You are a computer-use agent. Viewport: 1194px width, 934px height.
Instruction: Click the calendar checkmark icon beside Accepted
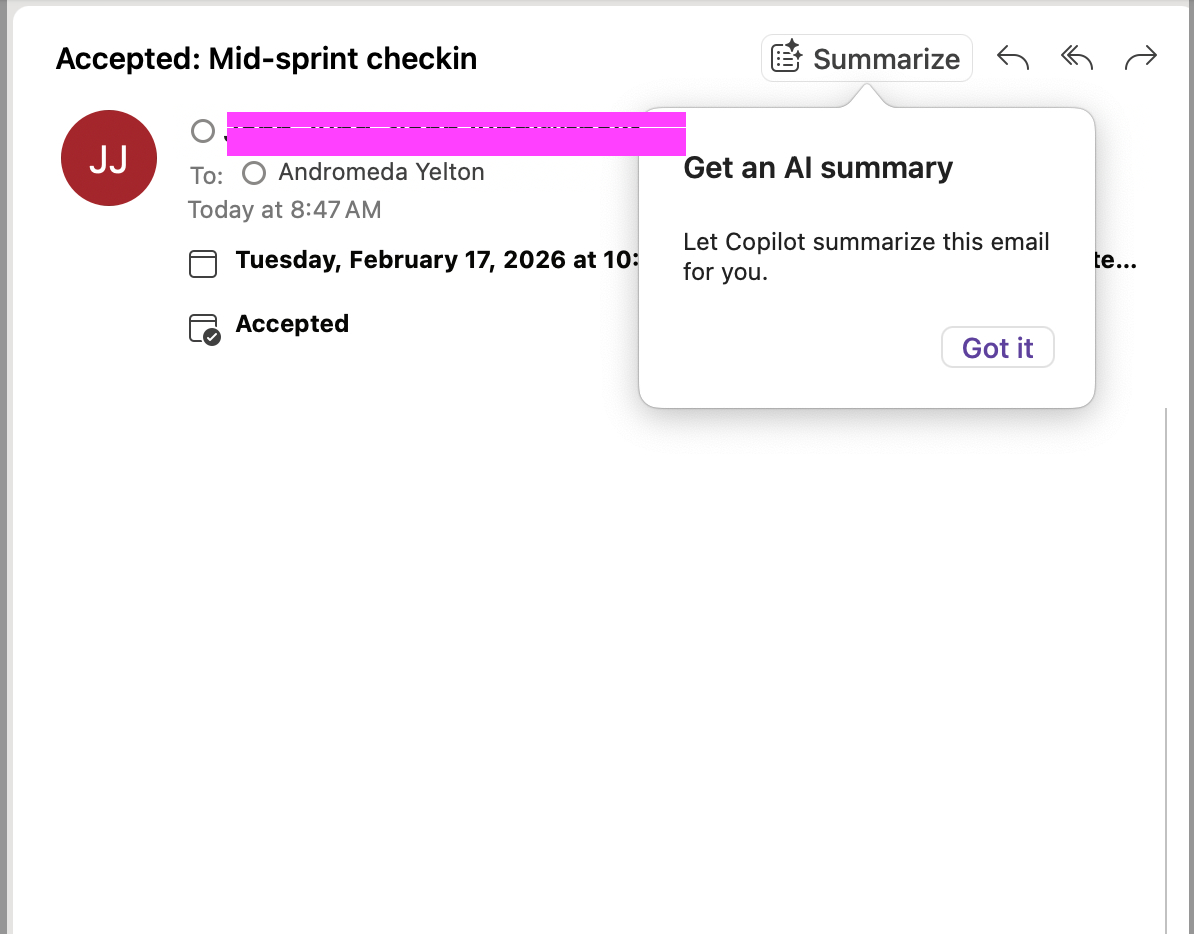204,328
